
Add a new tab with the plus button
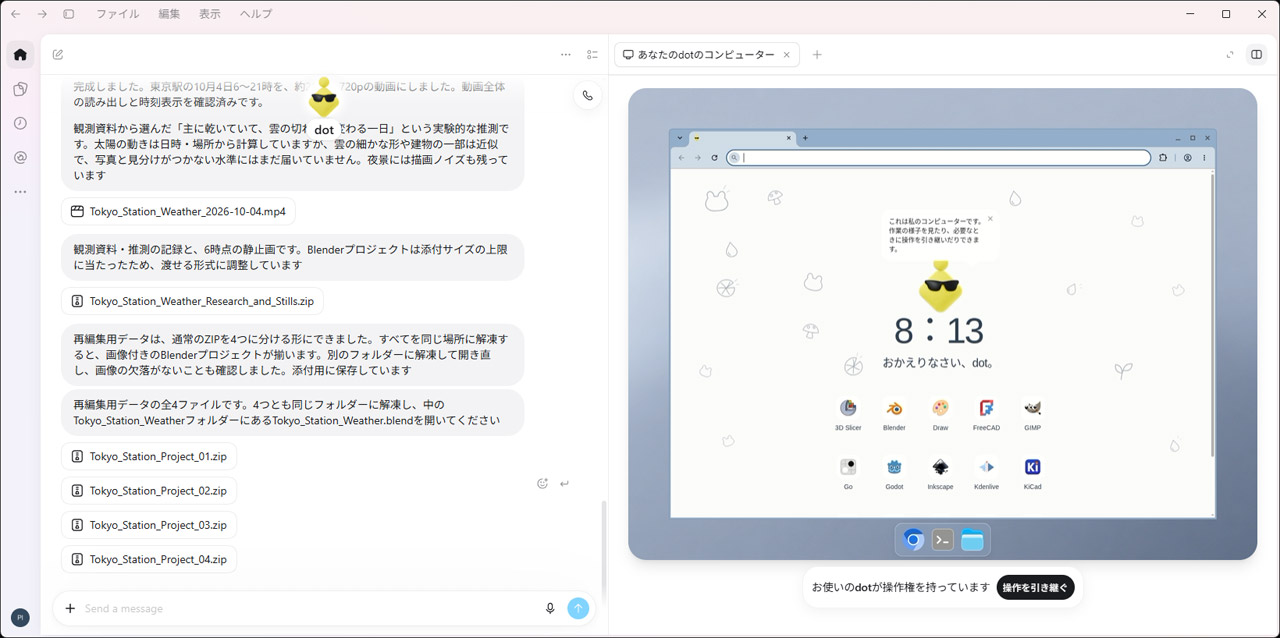817,55
